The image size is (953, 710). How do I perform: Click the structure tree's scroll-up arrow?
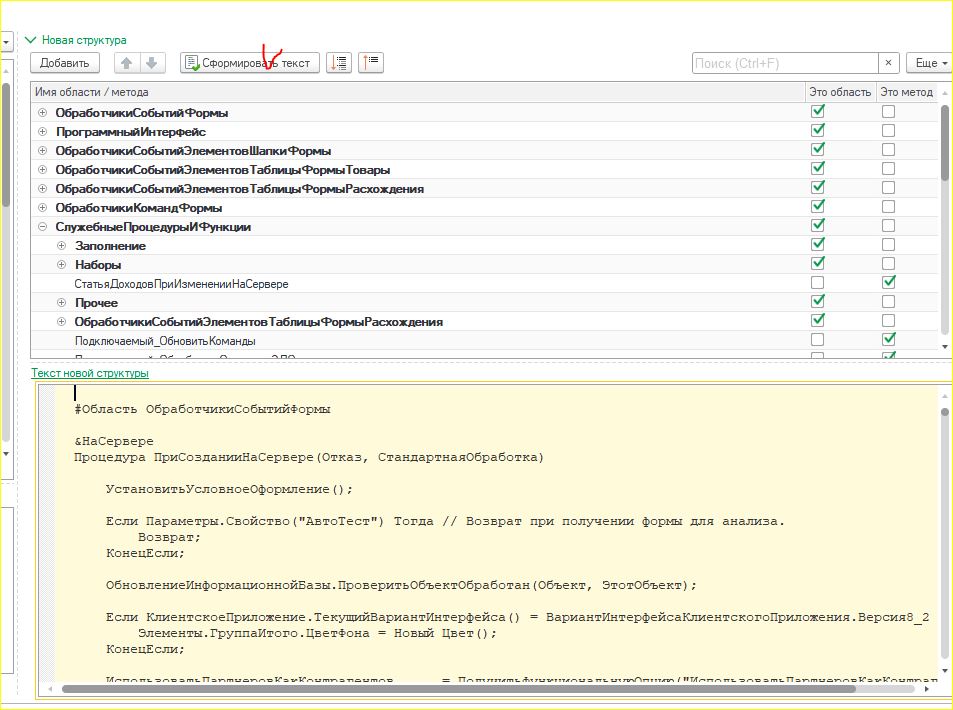click(944, 93)
